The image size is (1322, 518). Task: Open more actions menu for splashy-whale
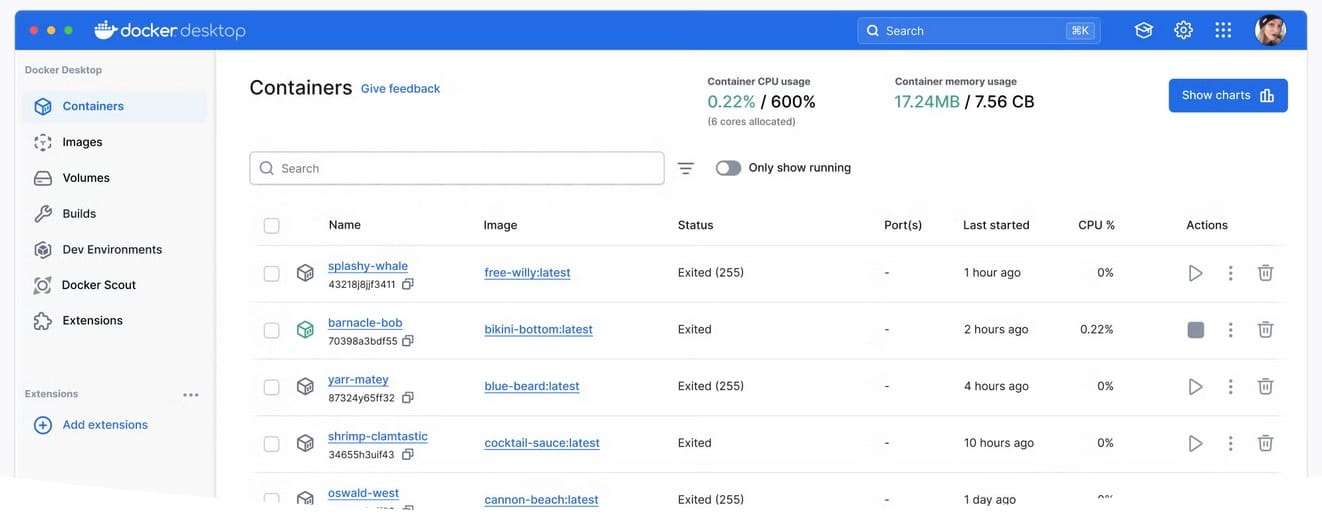[1231, 273]
